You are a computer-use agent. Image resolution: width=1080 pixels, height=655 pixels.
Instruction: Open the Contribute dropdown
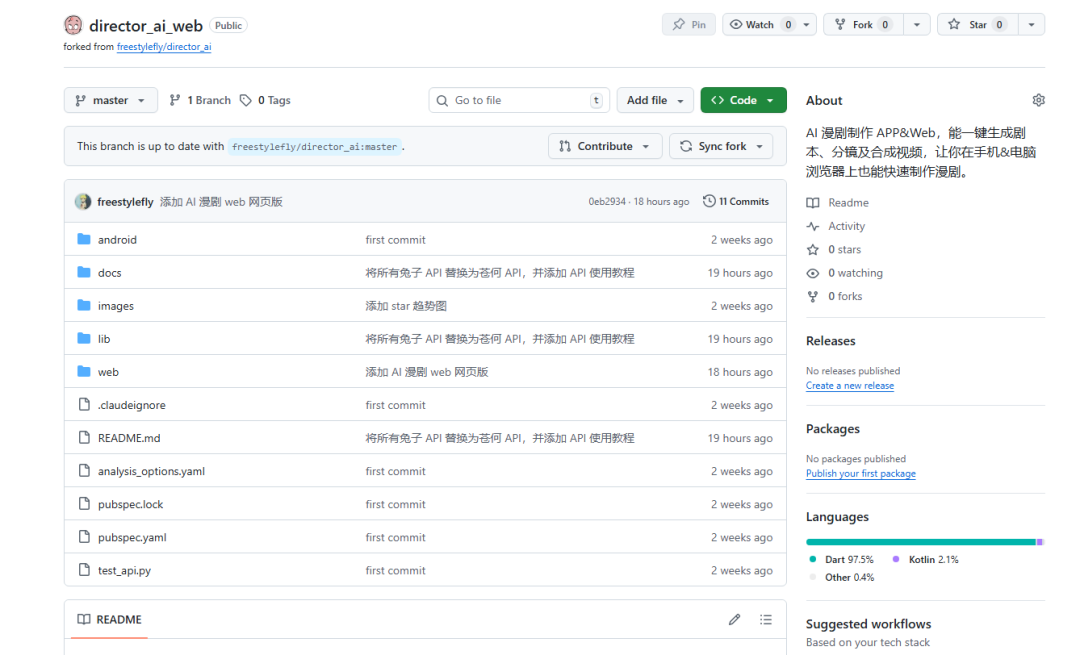[605, 146]
